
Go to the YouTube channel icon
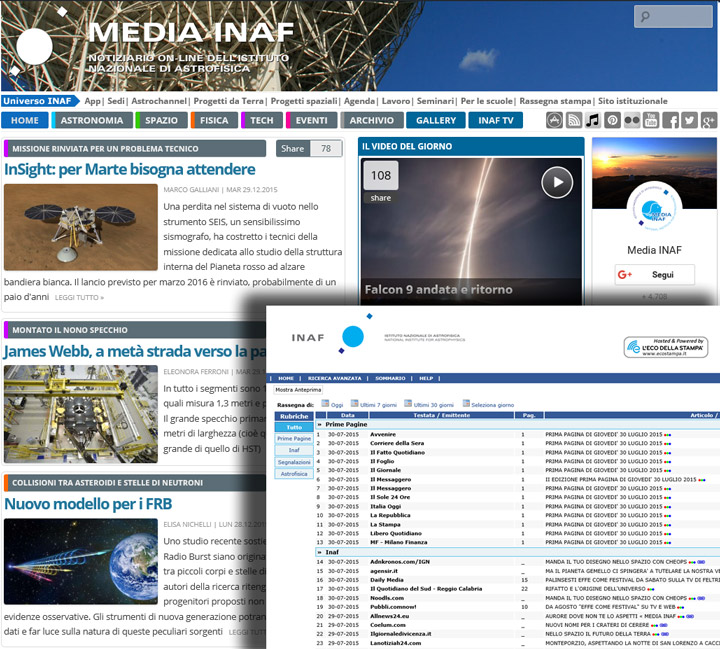(651, 121)
